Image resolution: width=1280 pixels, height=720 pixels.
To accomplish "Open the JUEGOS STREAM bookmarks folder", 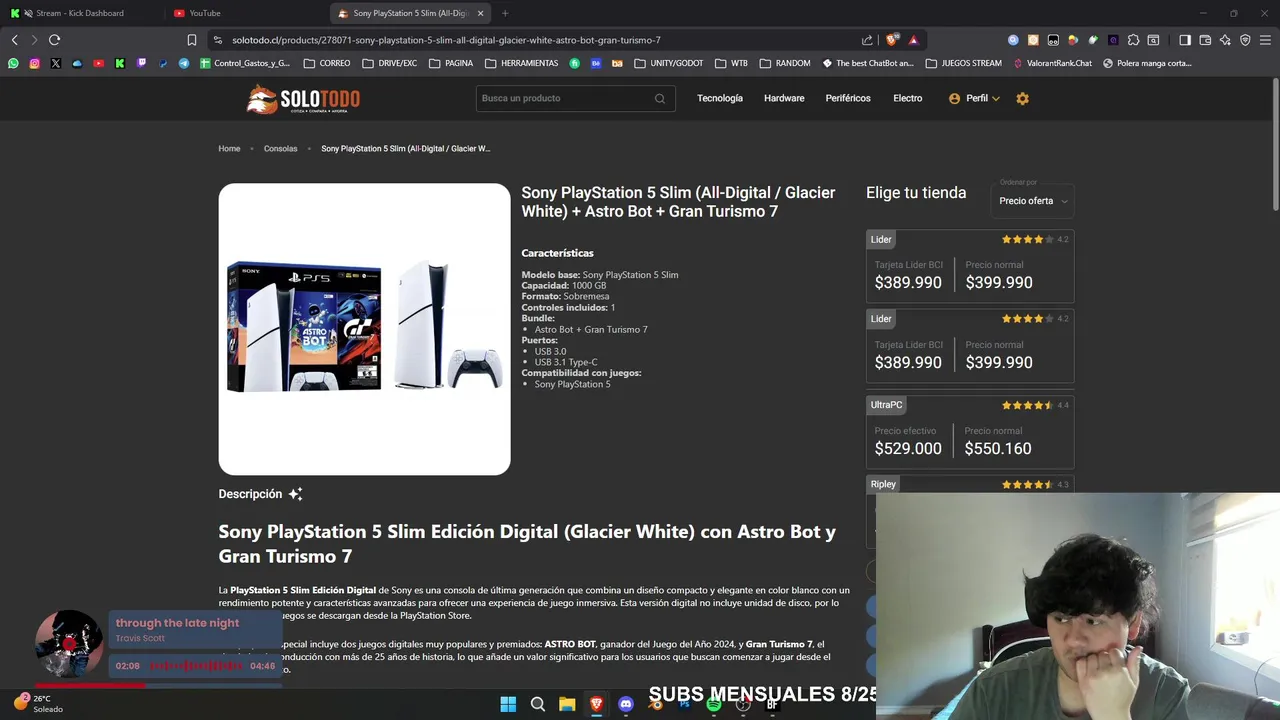I will tap(964, 63).
